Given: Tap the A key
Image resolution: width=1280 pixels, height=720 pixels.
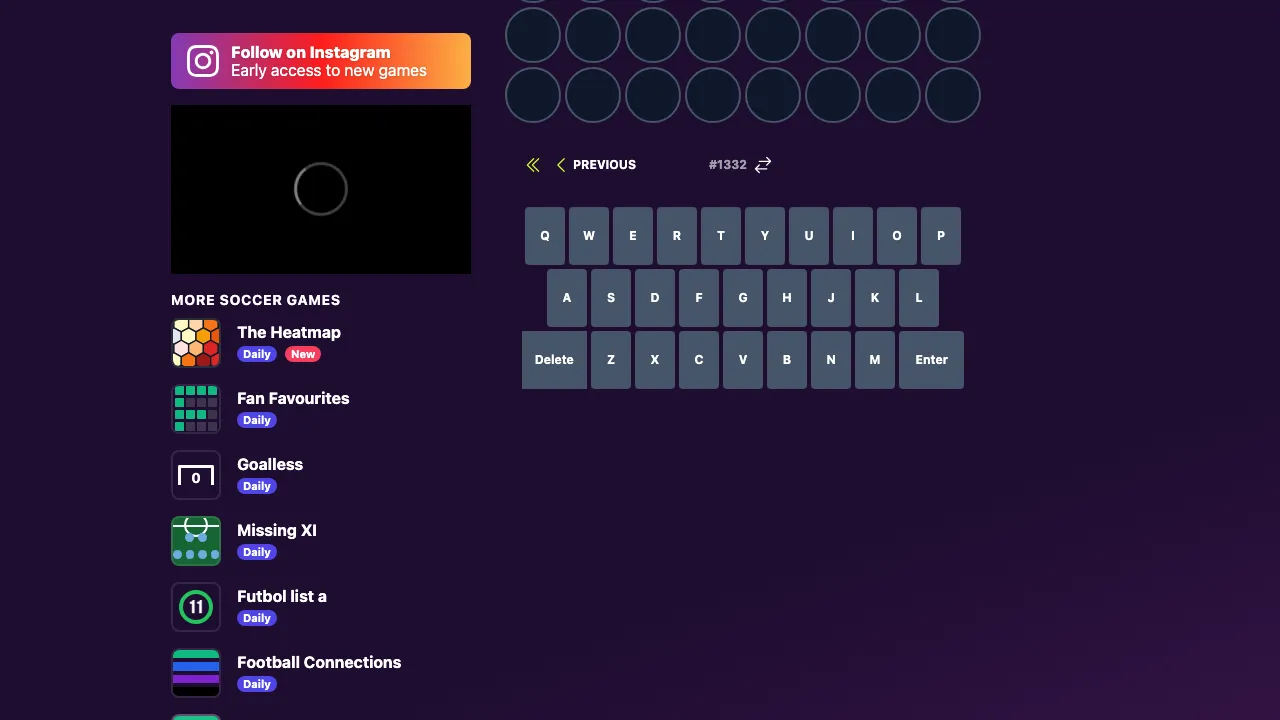Looking at the screenshot, I should point(567,298).
